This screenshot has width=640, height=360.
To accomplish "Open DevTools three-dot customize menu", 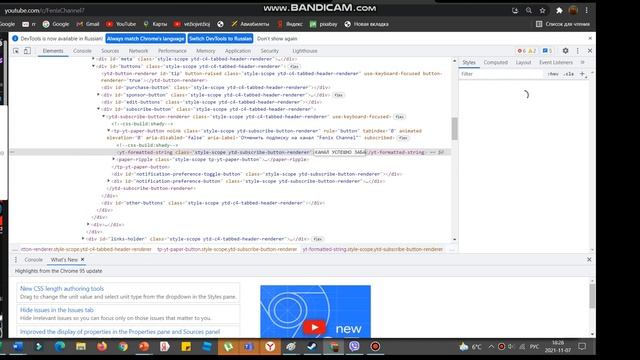I will pos(578,51).
